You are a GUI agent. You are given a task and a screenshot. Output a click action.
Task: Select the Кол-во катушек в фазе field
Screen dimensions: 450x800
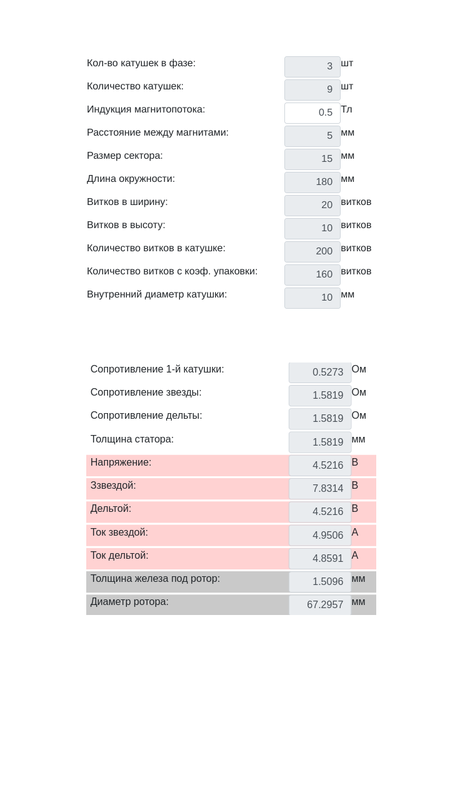312,67
